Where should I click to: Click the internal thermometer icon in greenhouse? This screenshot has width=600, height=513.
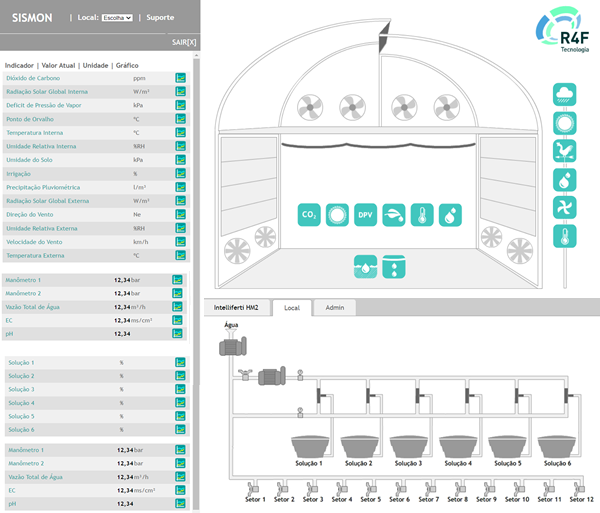422,215
